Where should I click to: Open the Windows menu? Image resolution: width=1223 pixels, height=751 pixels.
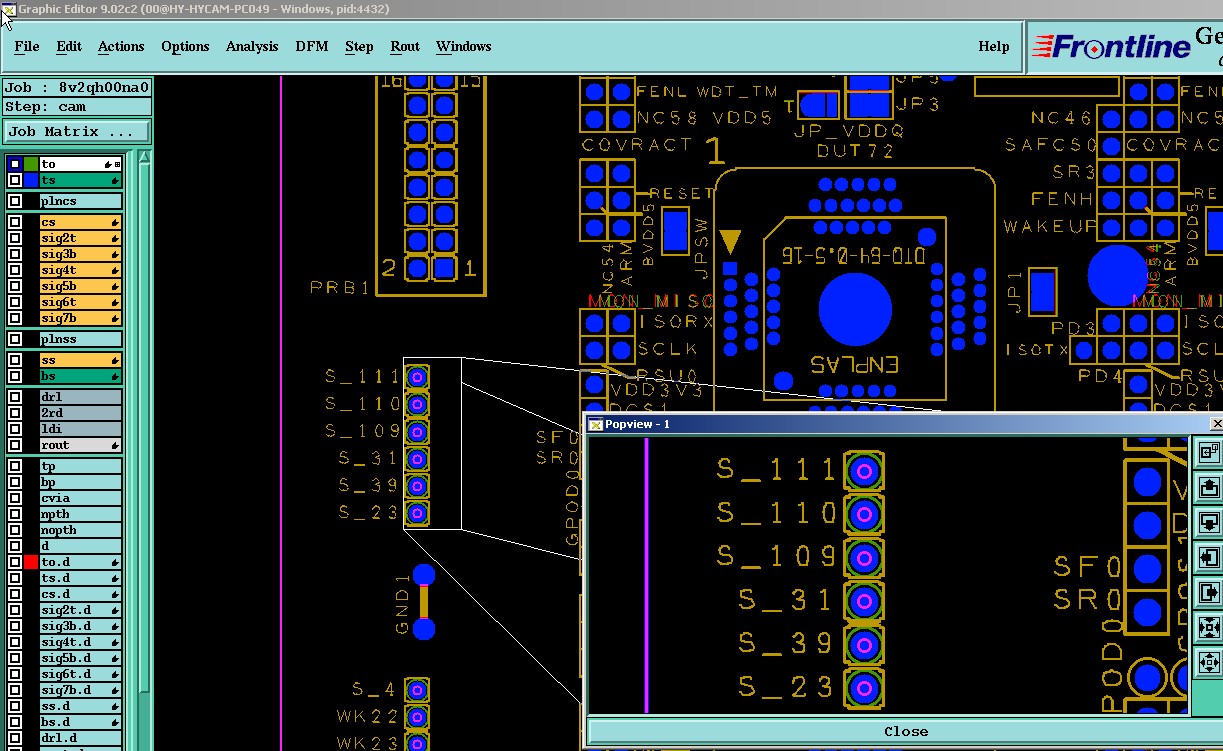[464, 46]
